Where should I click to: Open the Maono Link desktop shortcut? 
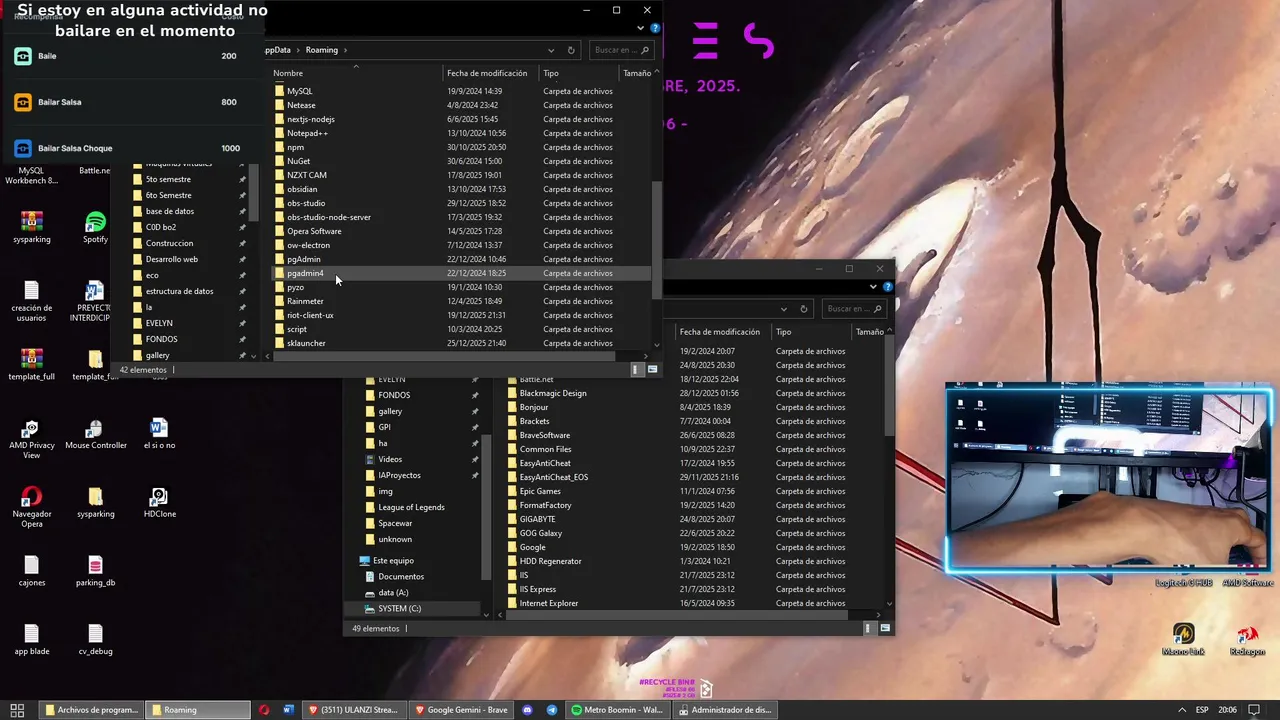click(1184, 640)
